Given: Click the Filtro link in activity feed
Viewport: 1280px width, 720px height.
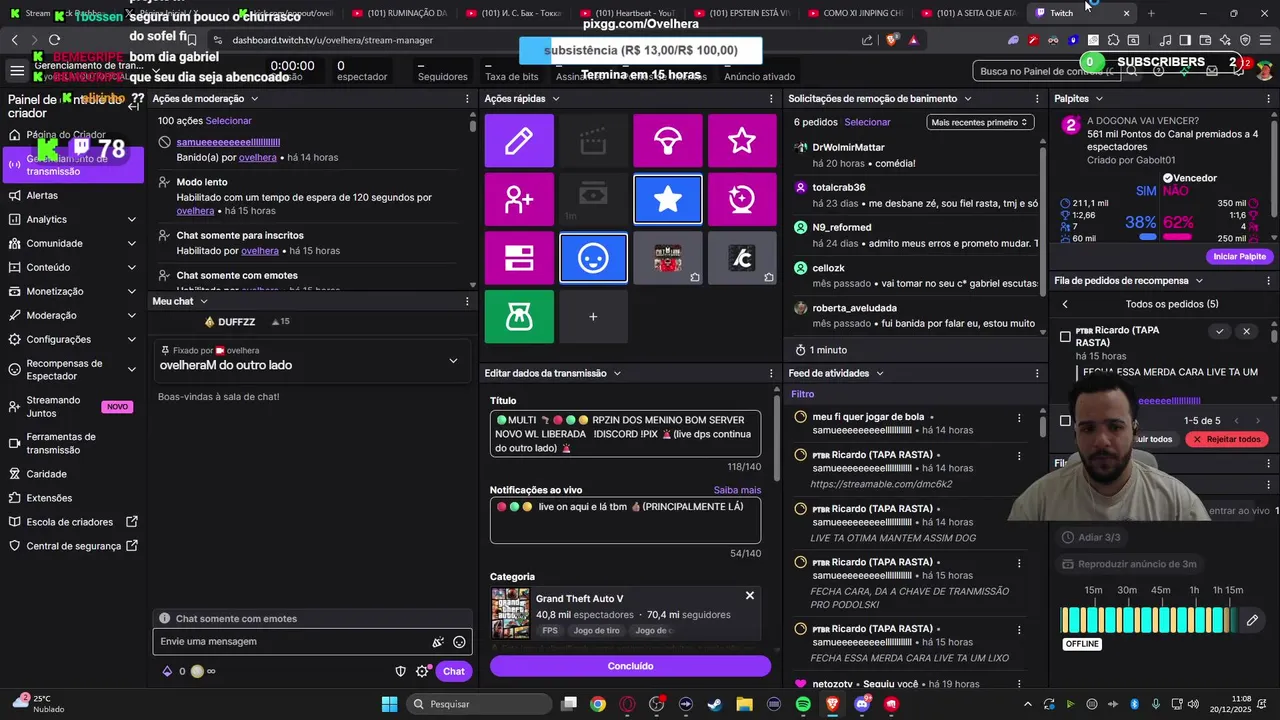Looking at the screenshot, I should (803, 394).
